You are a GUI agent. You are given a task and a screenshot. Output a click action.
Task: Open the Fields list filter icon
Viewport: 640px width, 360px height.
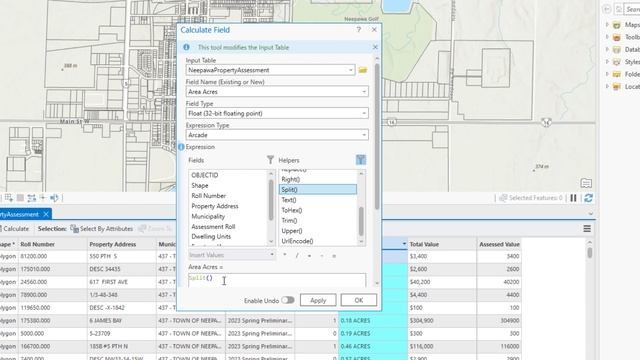pos(270,160)
